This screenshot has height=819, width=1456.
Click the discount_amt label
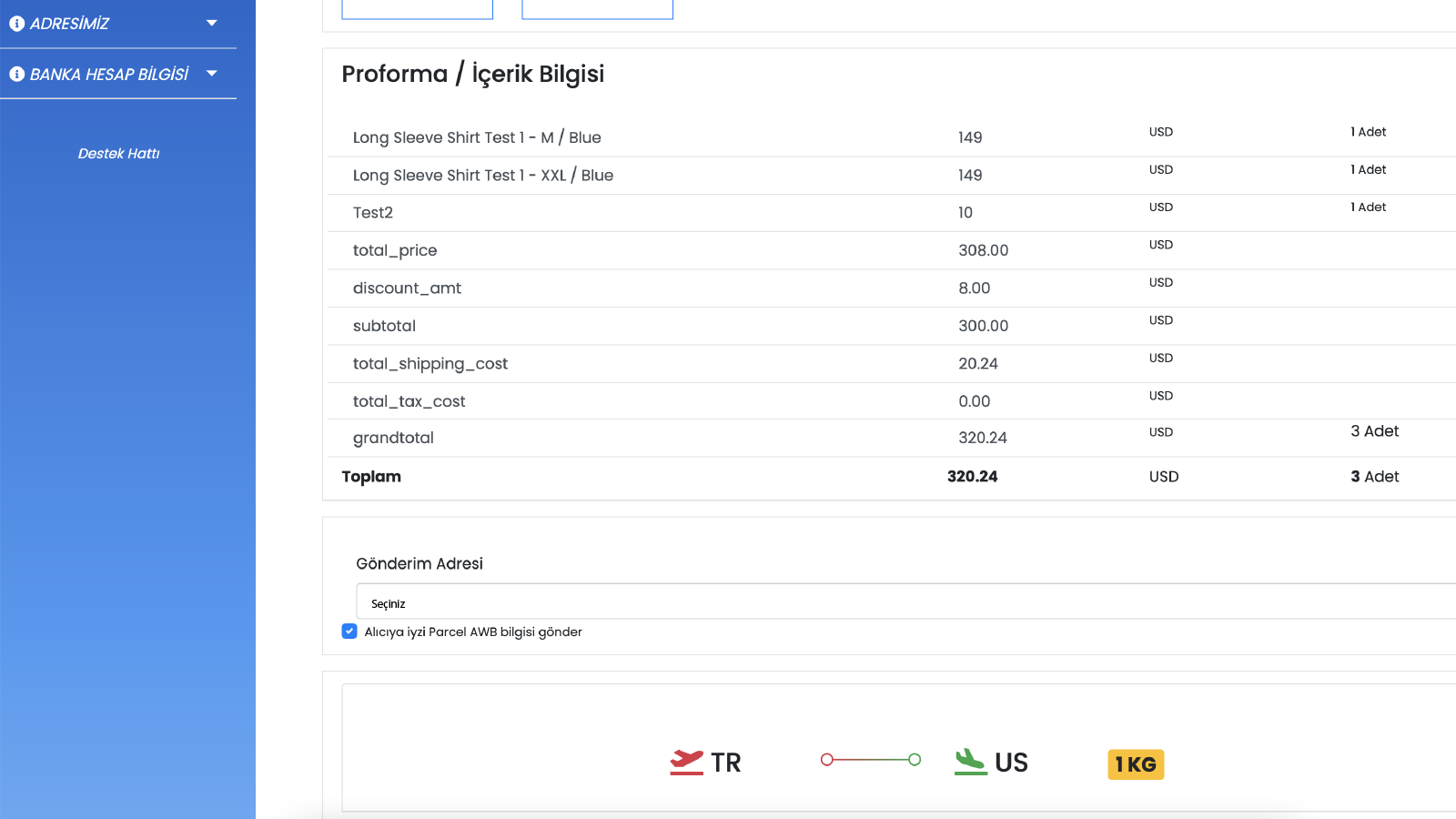point(407,288)
